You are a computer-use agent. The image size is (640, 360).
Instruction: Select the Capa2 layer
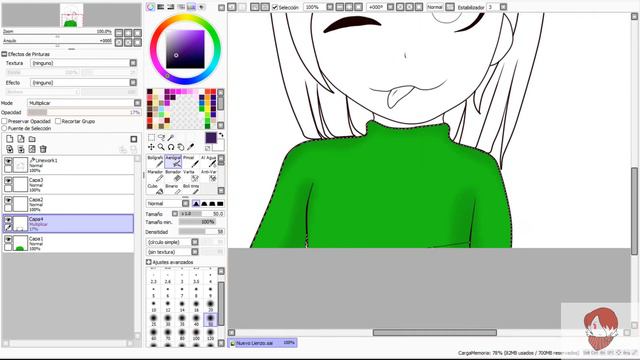click(68, 204)
